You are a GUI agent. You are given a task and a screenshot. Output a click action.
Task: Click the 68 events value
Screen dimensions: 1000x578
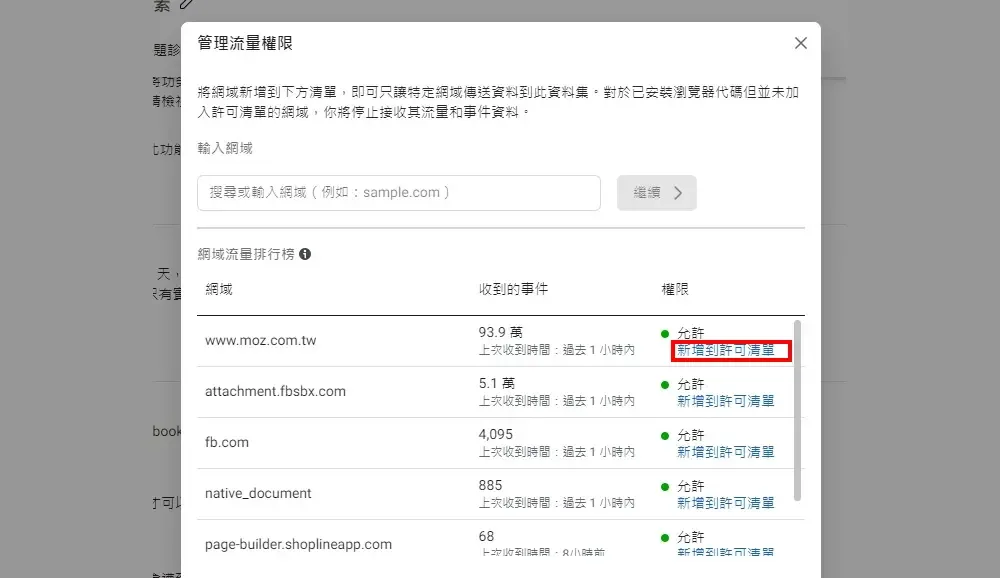point(486,537)
